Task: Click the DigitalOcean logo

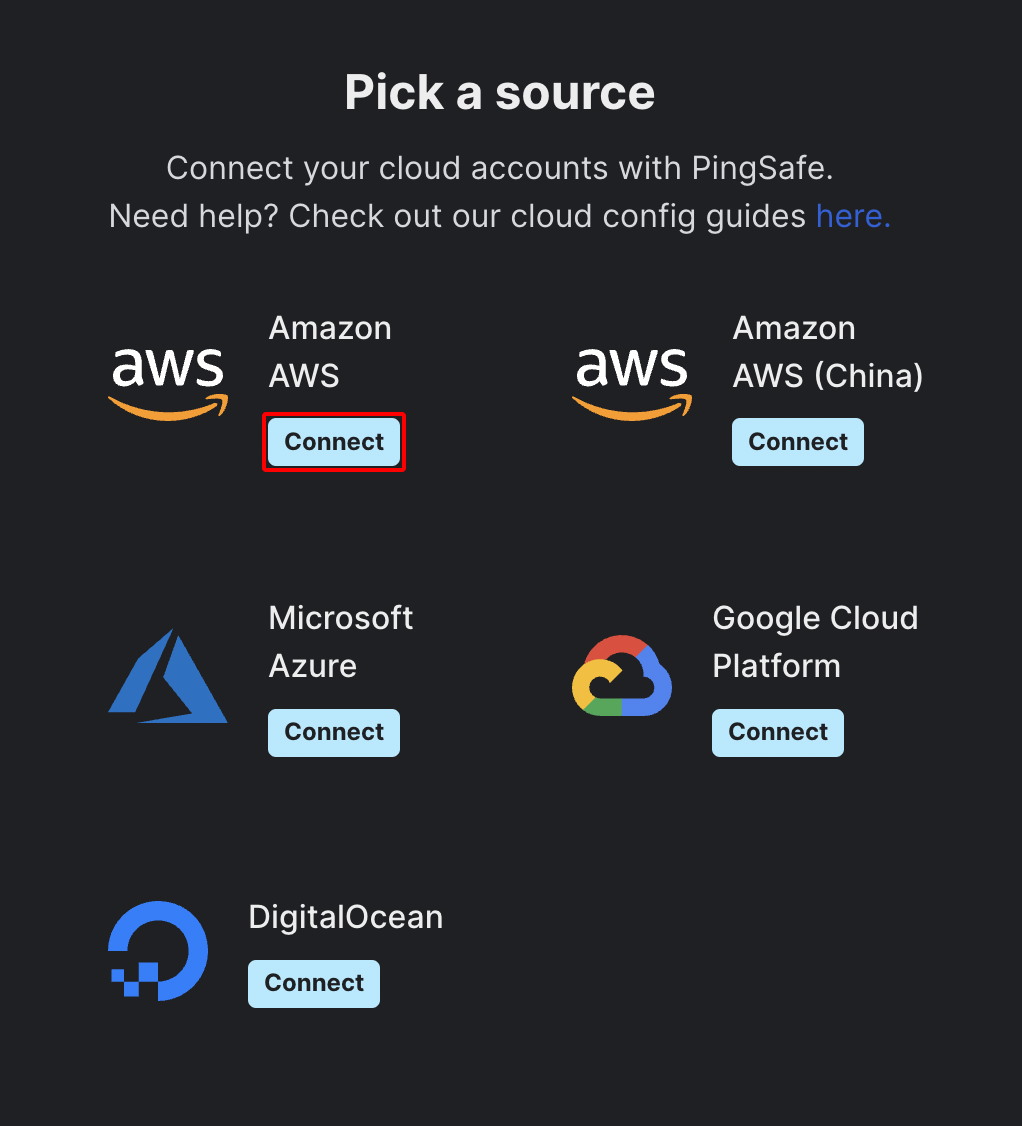Action: (158, 951)
